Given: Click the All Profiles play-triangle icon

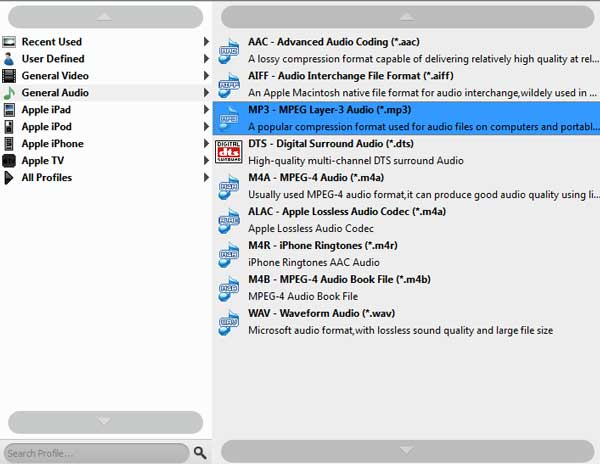Looking at the screenshot, I should point(8,177).
